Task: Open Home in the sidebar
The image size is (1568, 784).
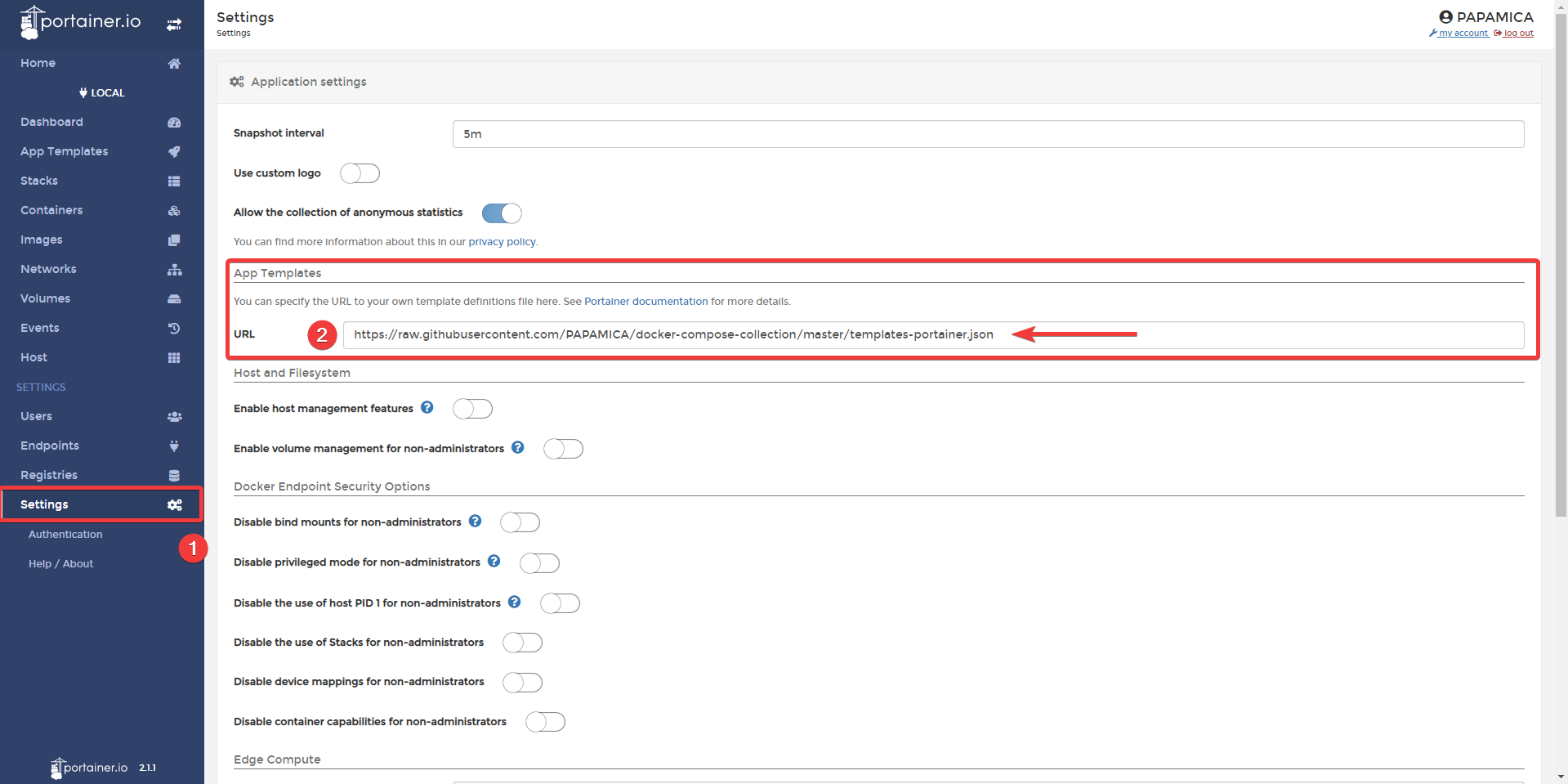Action: (x=101, y=63)
